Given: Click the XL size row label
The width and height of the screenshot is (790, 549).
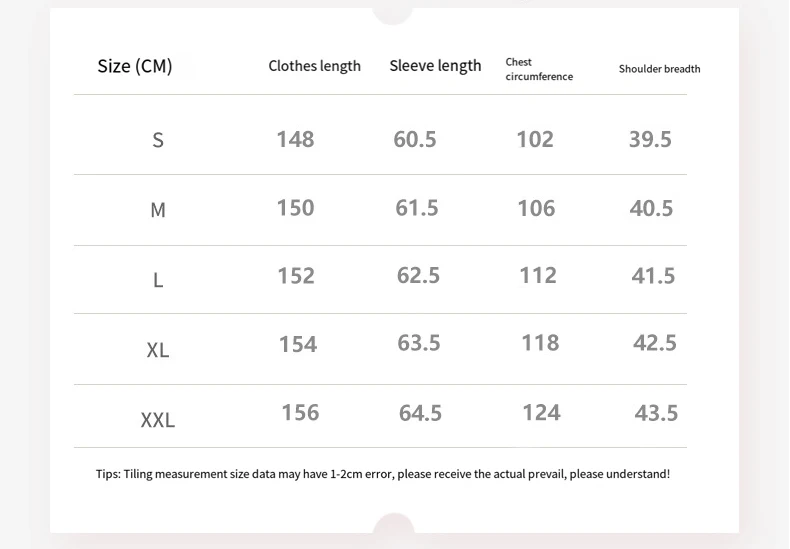Looking at the screenshot, I should 158,351.
